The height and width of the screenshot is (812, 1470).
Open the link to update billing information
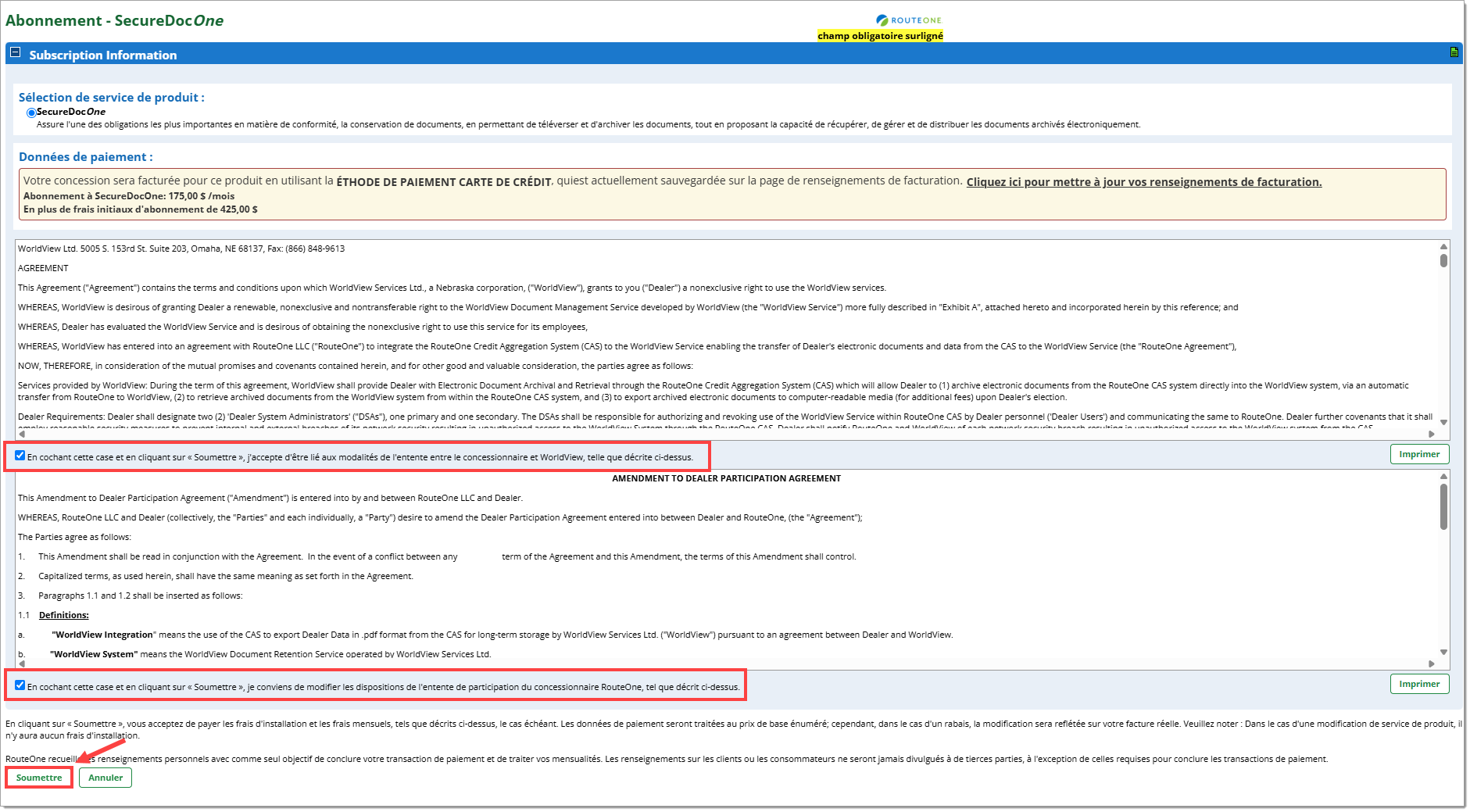[x=1144, y=182]
